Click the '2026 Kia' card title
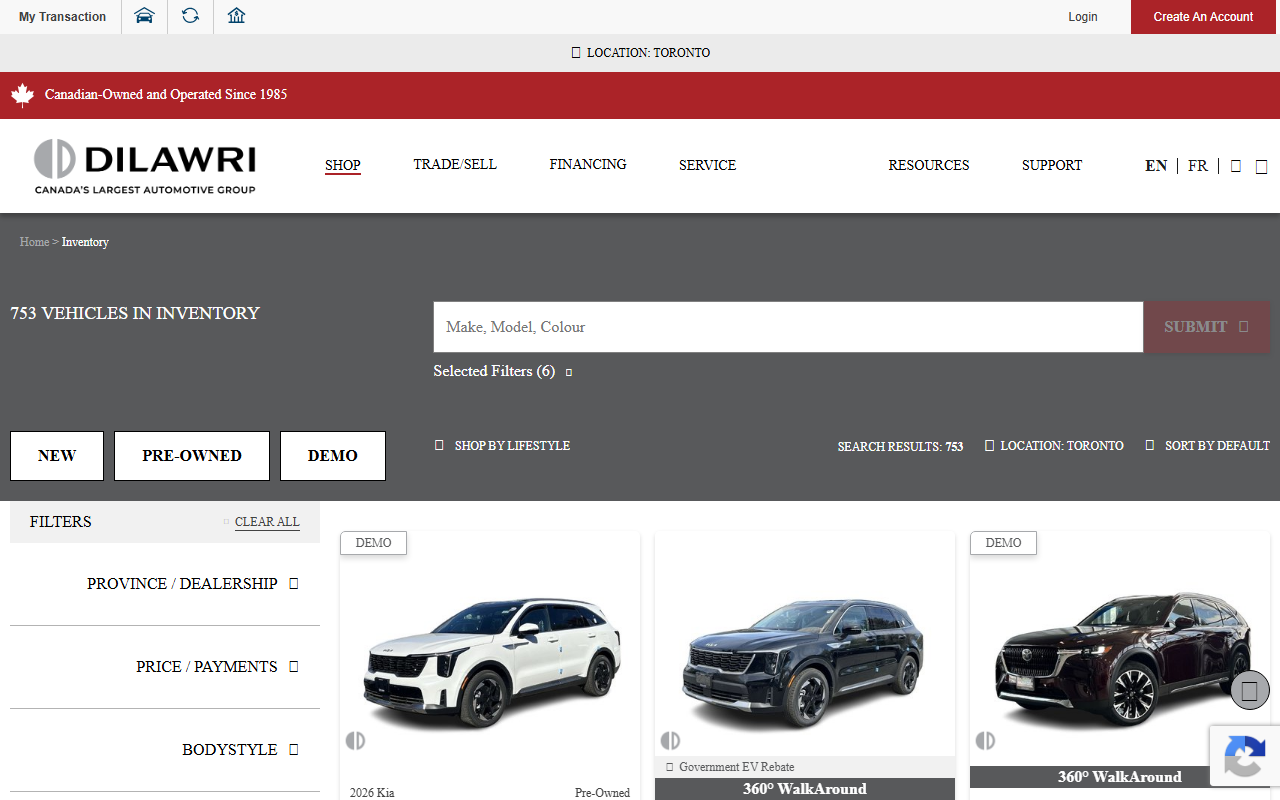 pos(372,793)
